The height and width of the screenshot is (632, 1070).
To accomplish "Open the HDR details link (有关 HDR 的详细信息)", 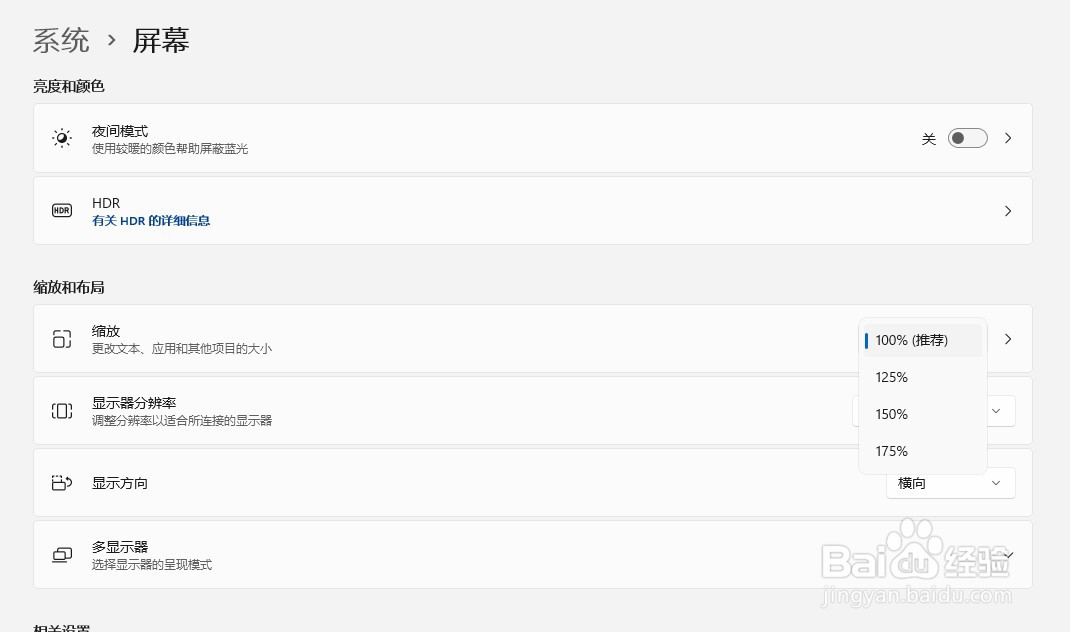I will tap(151, 220).
